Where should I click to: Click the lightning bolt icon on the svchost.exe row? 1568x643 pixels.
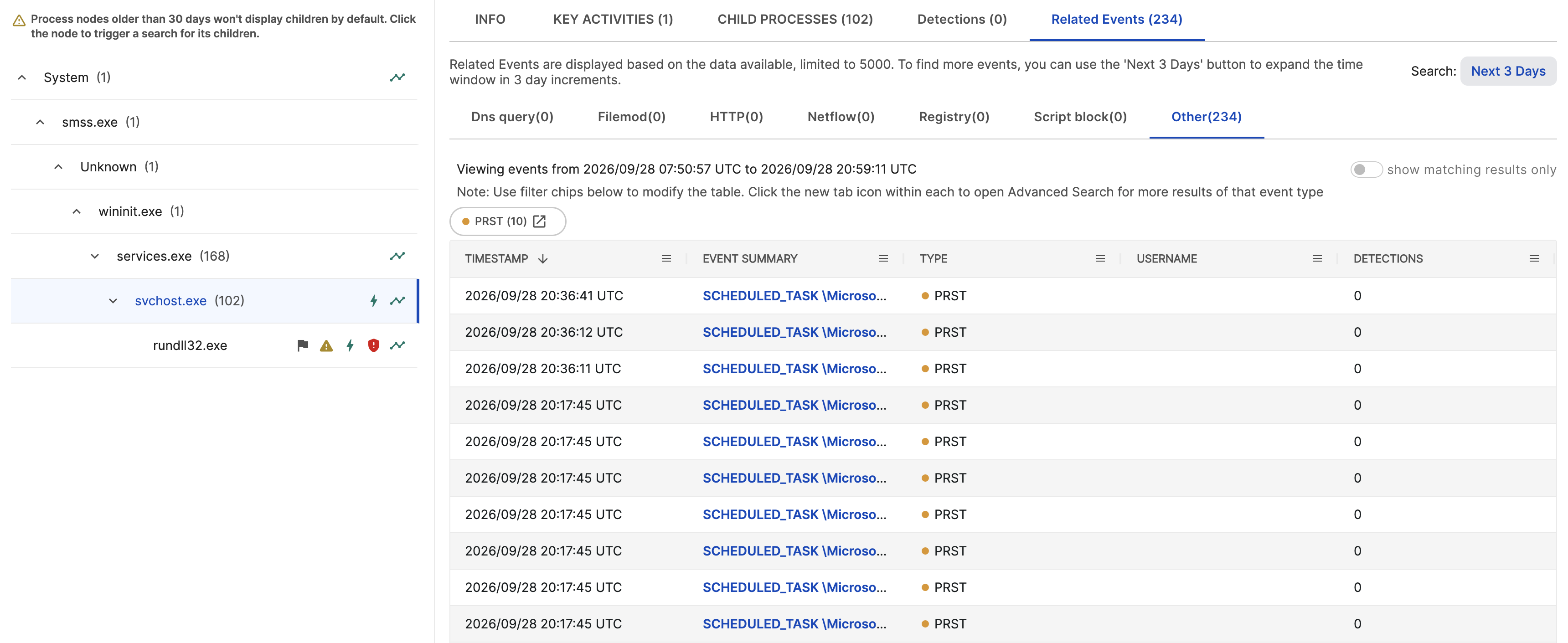pyautogui.click(x=374, y=300)
